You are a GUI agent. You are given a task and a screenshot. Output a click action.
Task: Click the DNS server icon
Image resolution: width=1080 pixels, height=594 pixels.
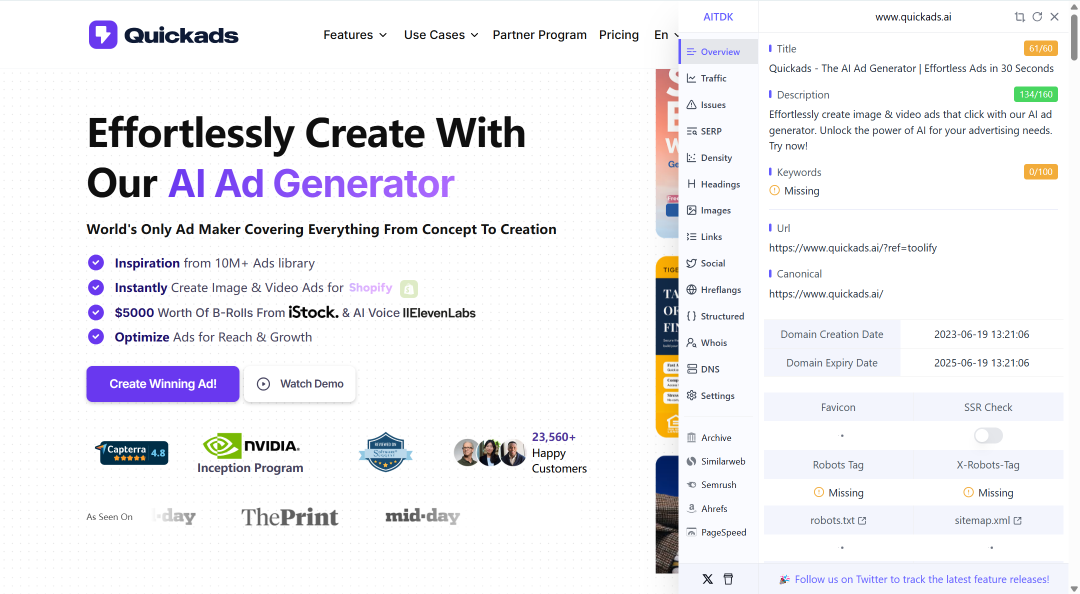click(692, 369)
